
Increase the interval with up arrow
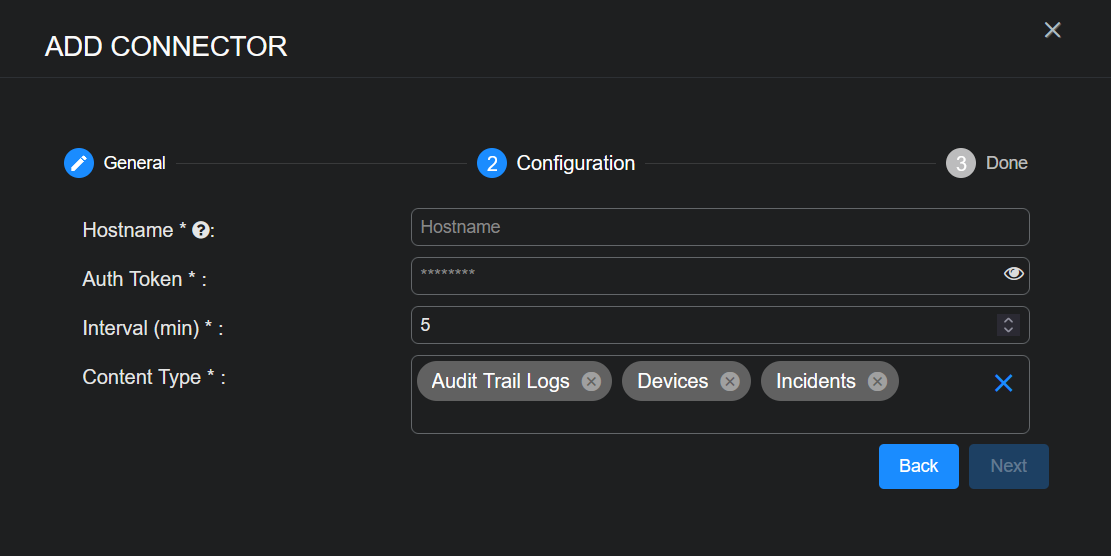click(1008, 320)
